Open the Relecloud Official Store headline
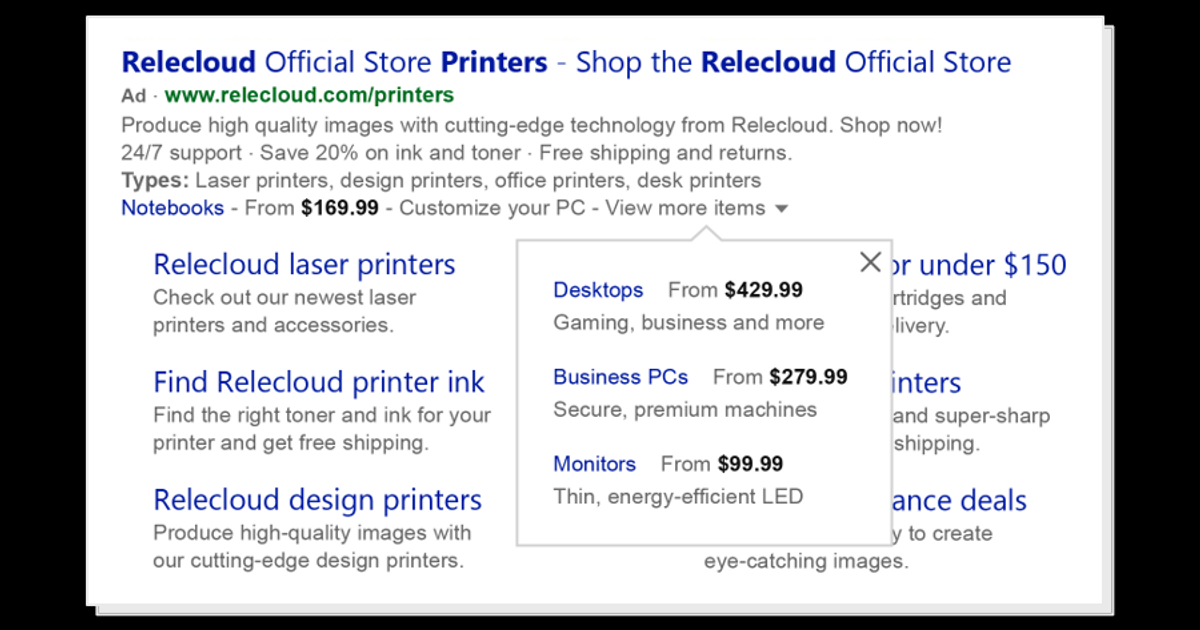 565,62
